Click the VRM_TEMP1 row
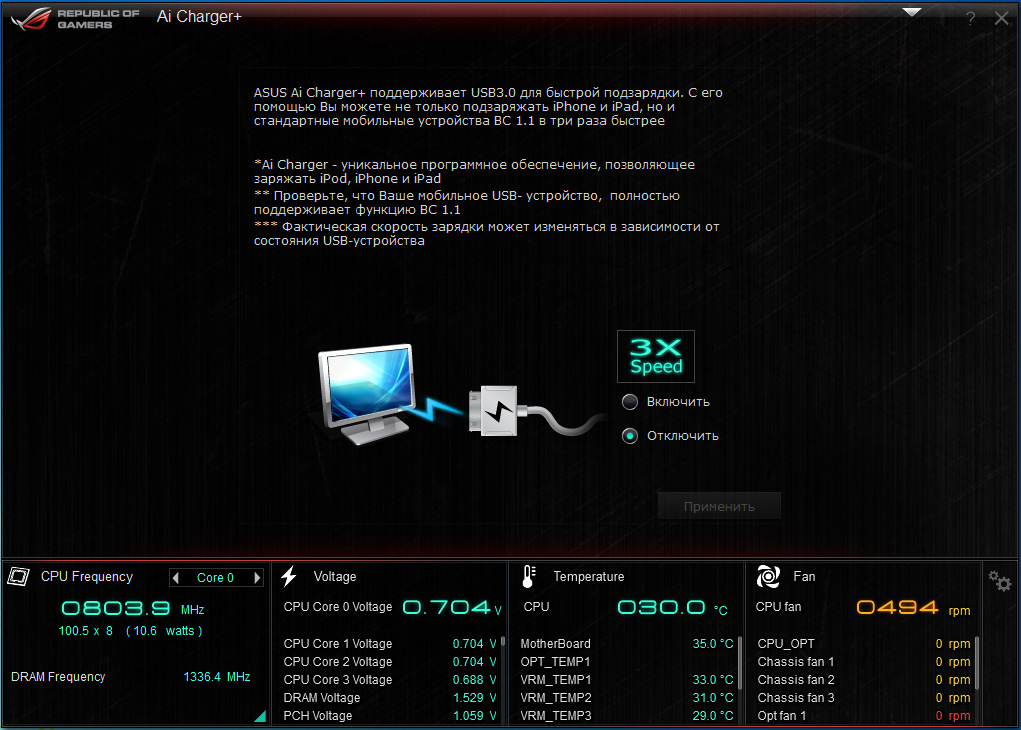This screenshot has height=730, width=1021. point(627,680)
